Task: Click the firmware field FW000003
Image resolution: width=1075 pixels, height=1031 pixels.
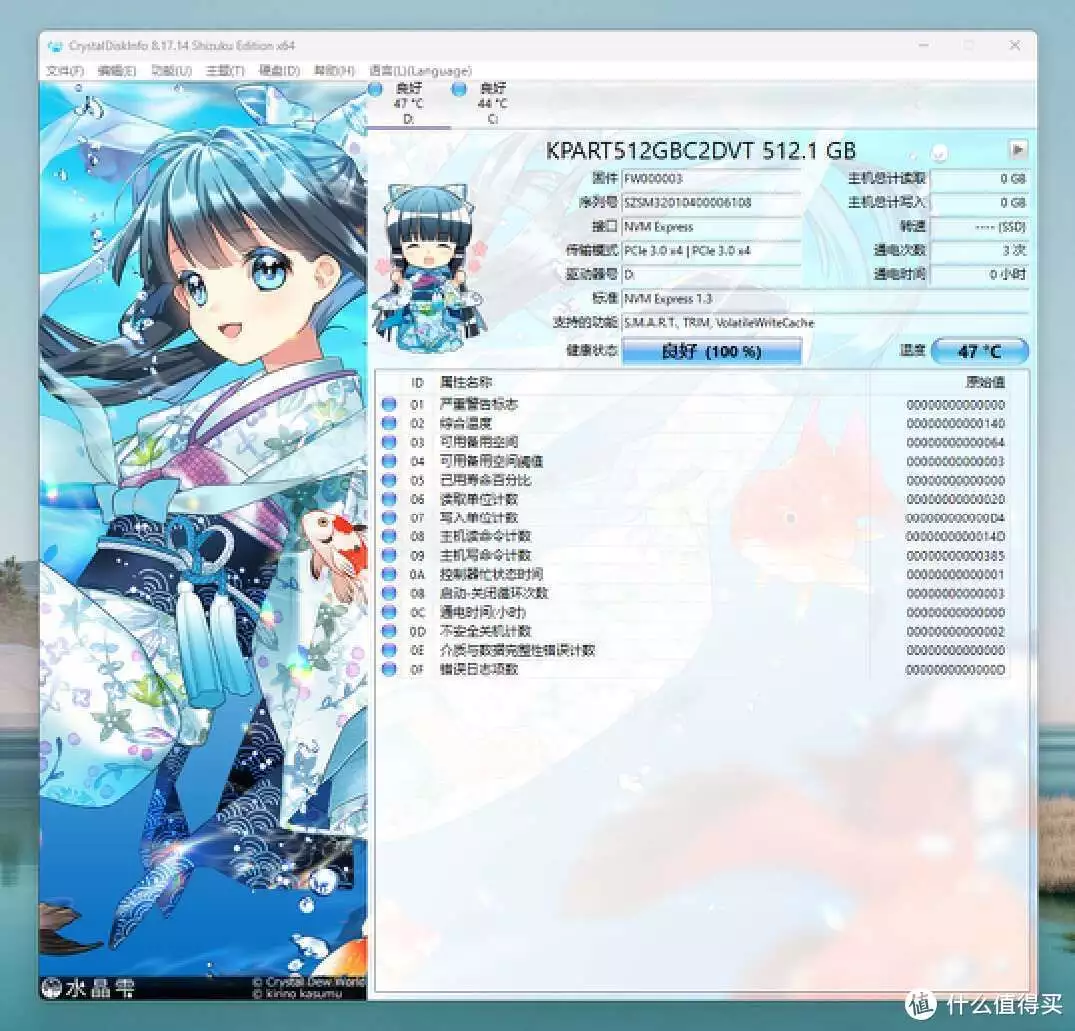Action: 711,178
